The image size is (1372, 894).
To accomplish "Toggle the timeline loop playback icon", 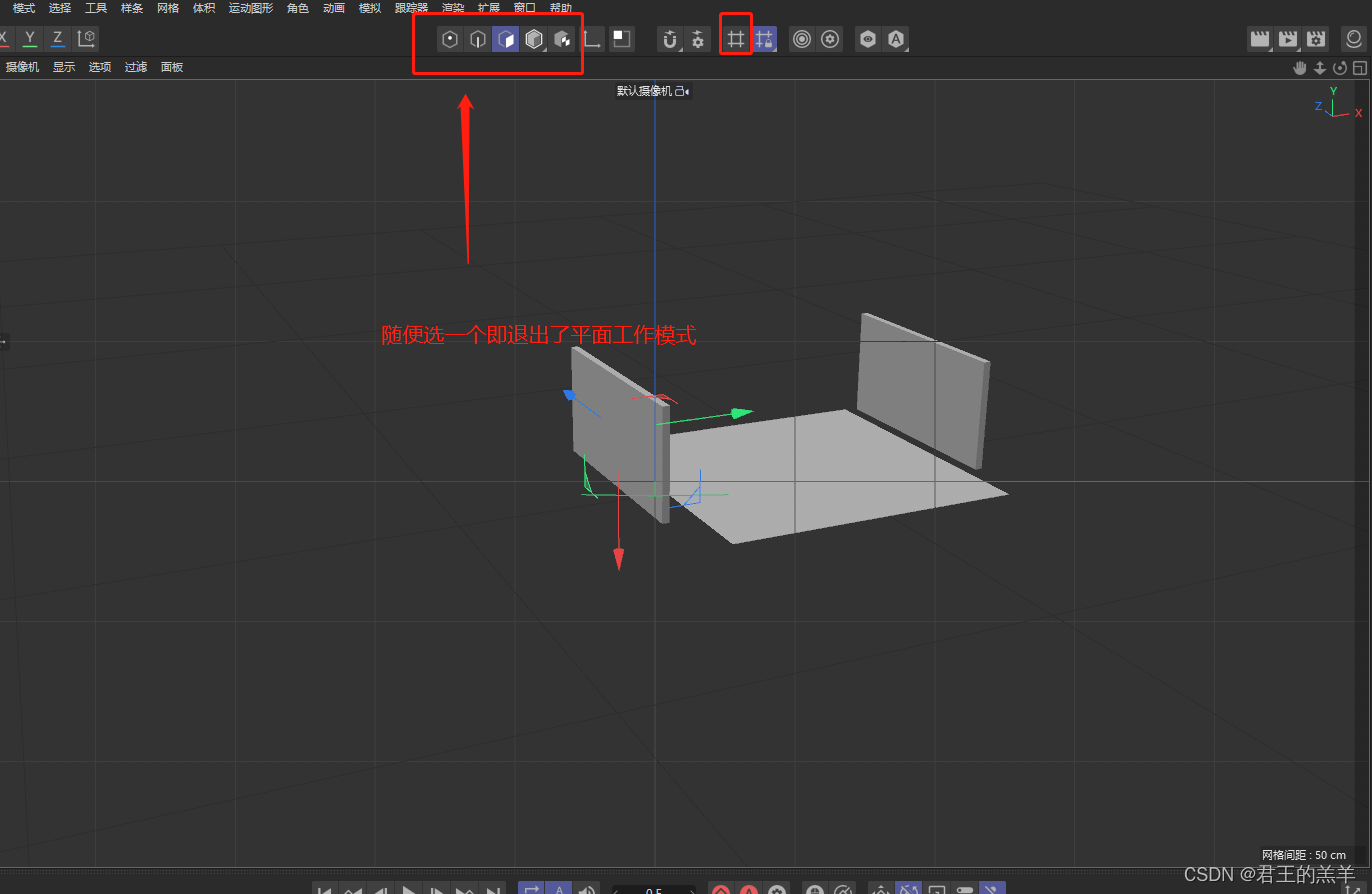I will tap(531, 889).
